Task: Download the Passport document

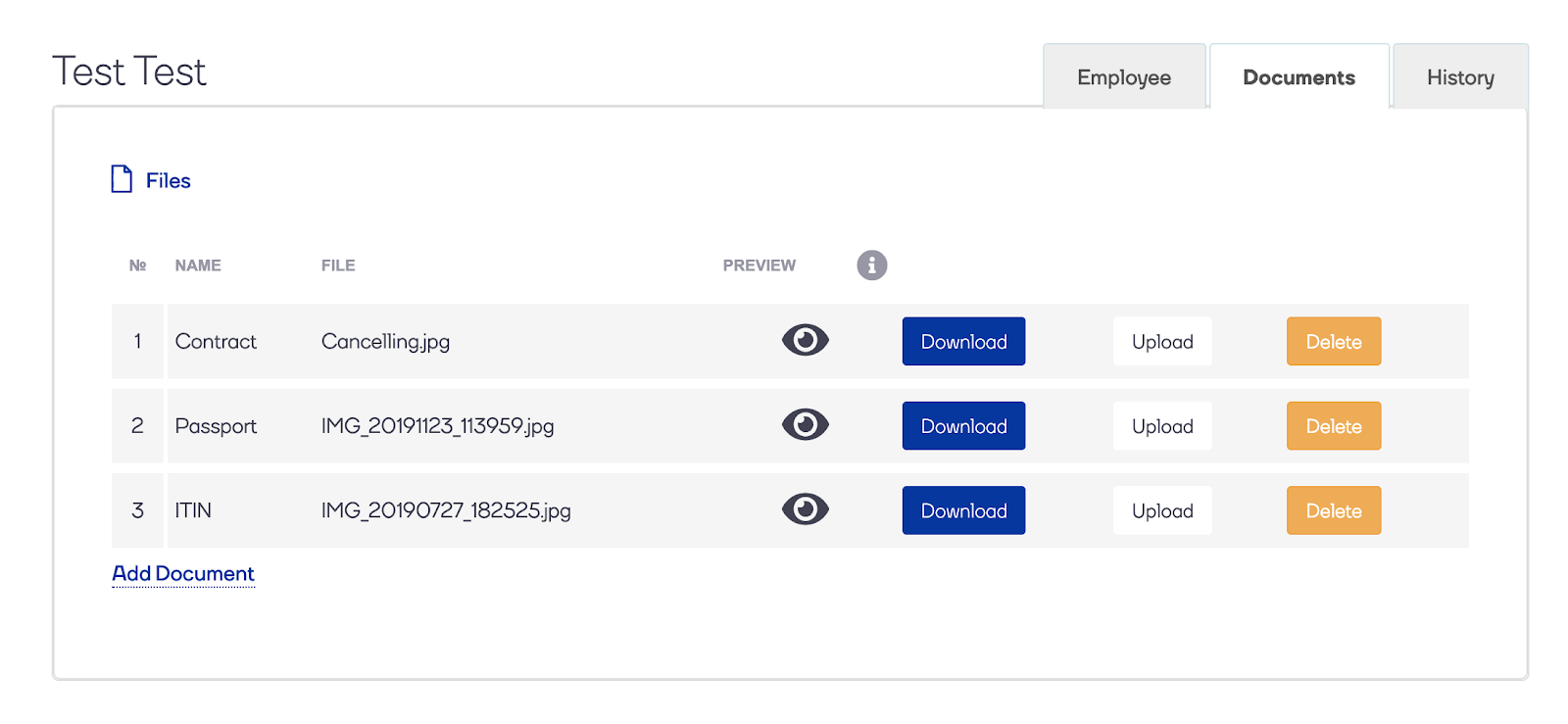Action: tap(963, 426)
